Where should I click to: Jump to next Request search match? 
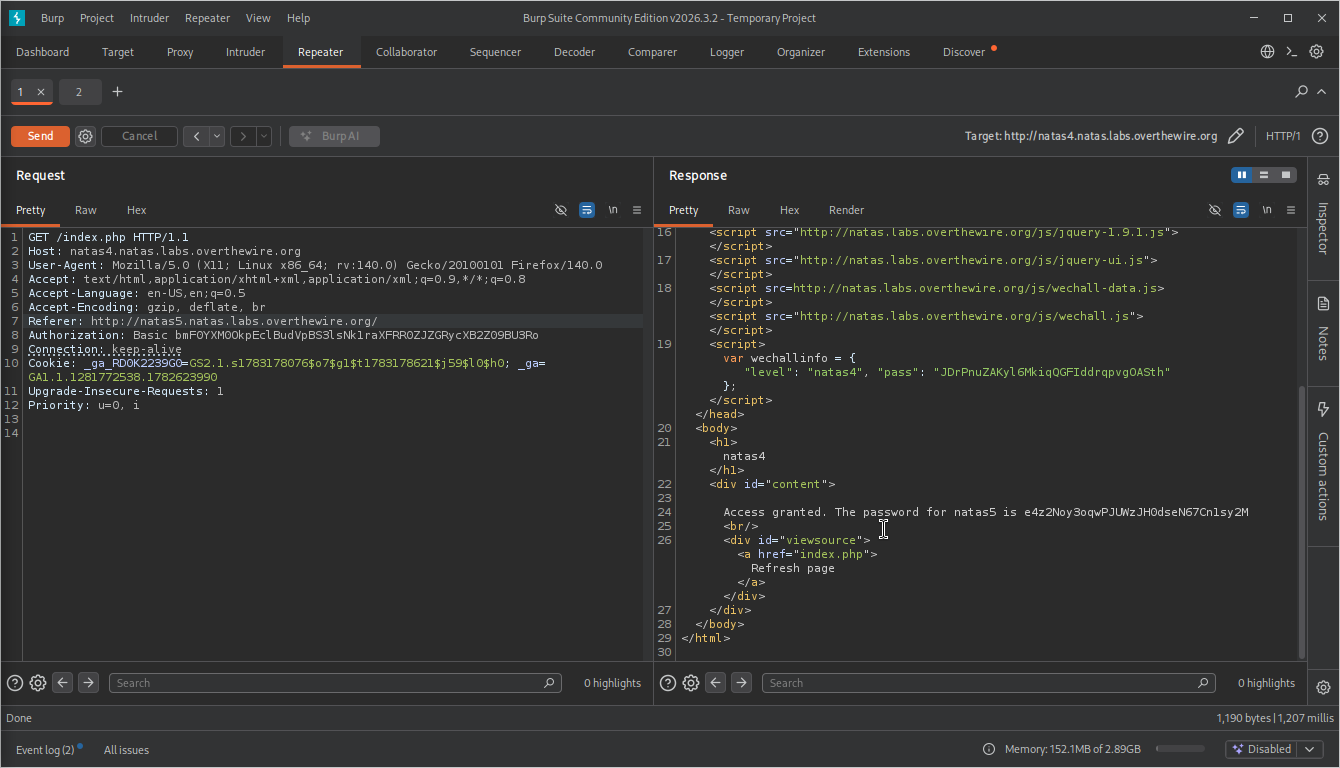[89, 683]
